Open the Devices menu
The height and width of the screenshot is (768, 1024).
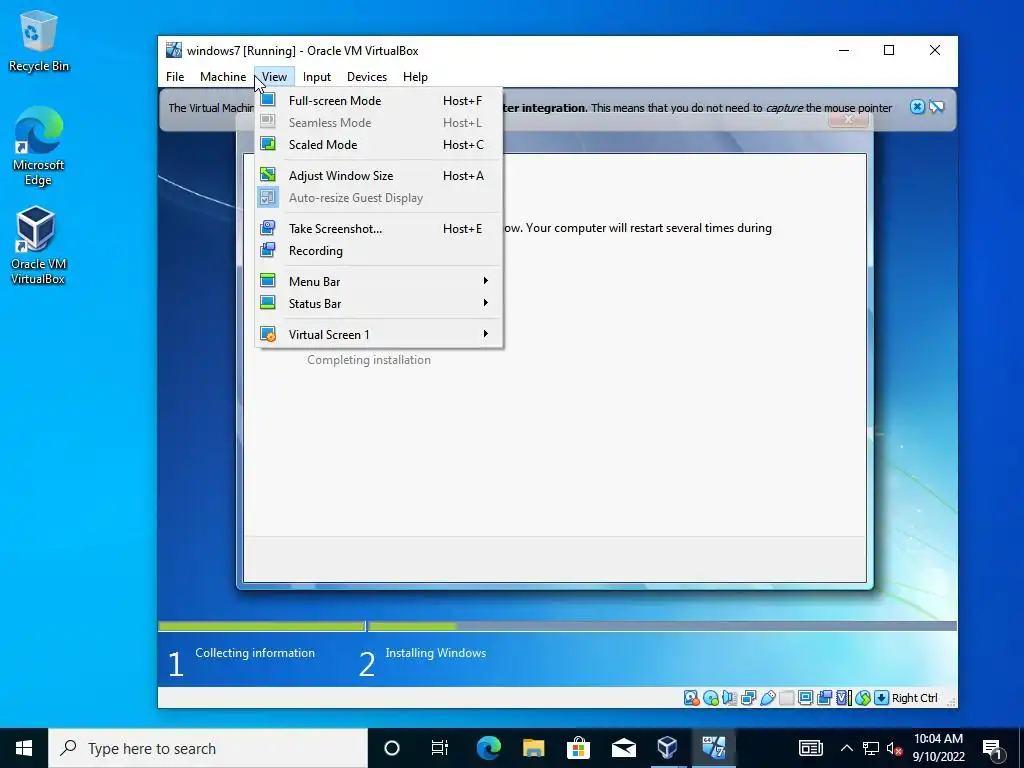click(366, 76)
